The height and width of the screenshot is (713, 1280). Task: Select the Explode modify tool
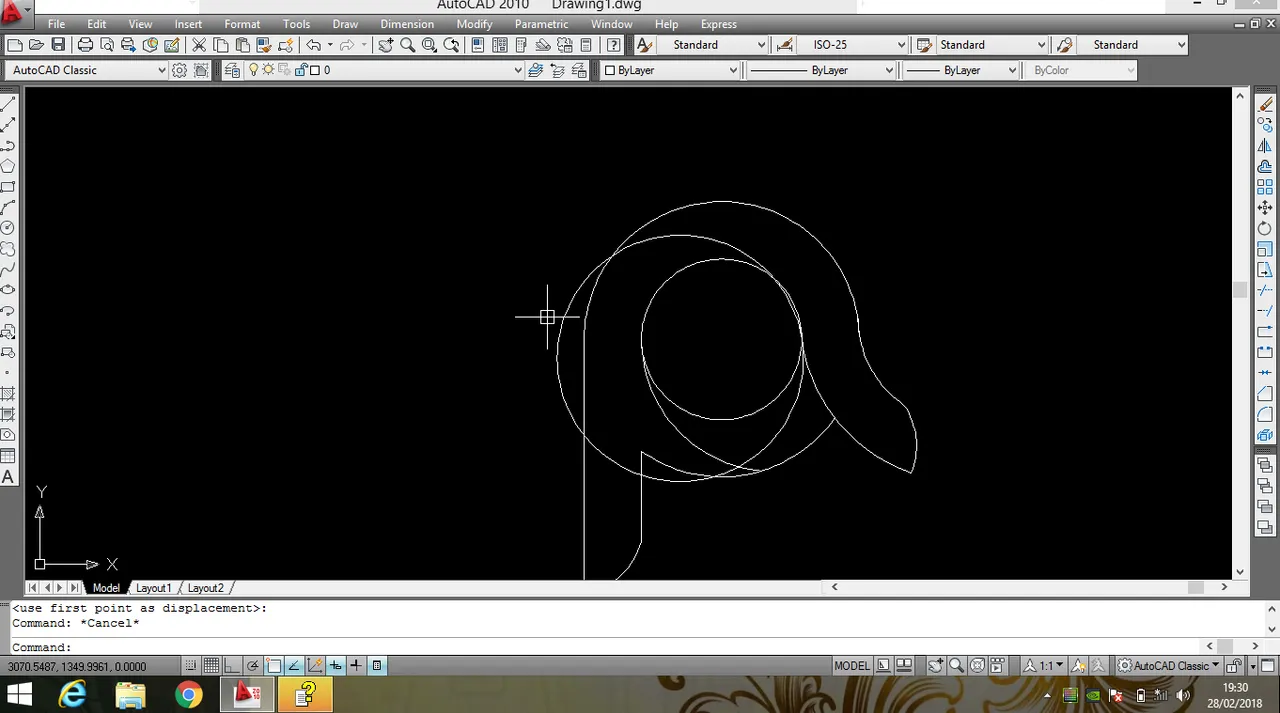1265,435
